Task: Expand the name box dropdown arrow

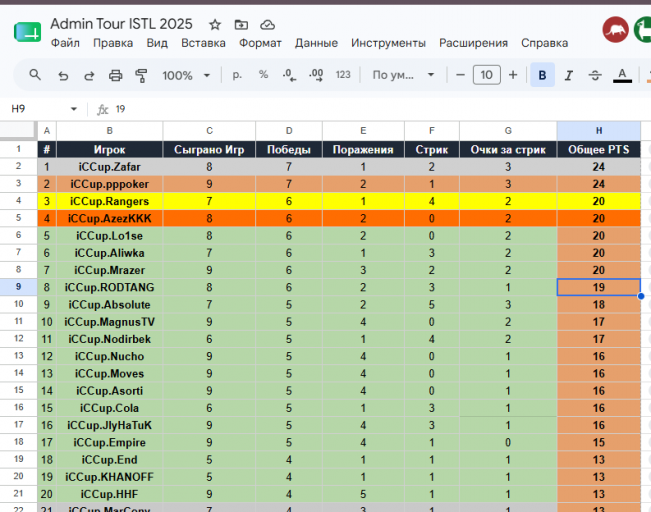Action: tap(73, 109)
